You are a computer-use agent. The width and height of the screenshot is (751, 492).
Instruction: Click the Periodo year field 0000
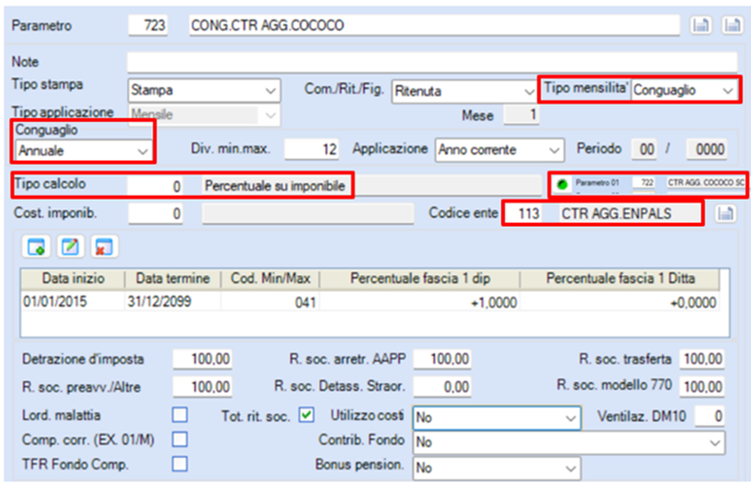(x=706, y=149)
